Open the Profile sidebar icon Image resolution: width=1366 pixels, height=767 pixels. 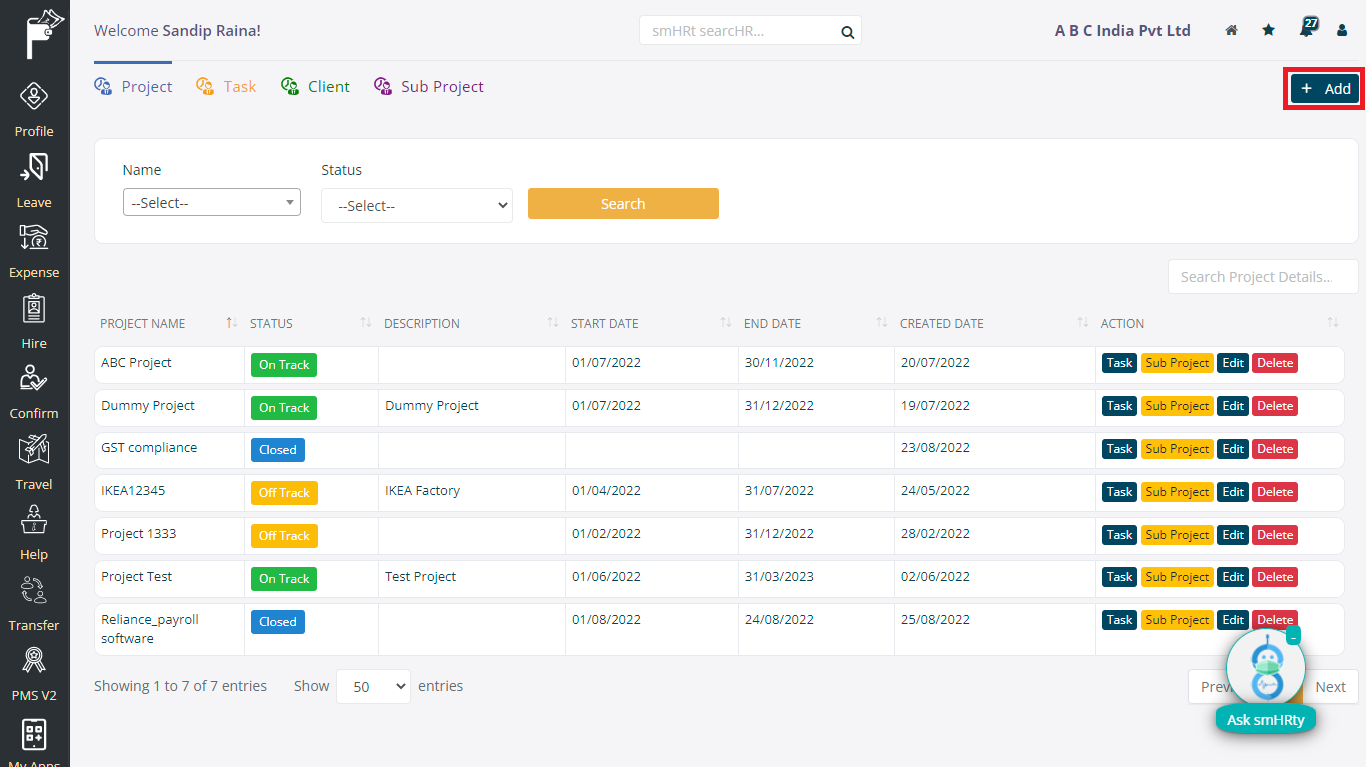click(x=34, y=98)
